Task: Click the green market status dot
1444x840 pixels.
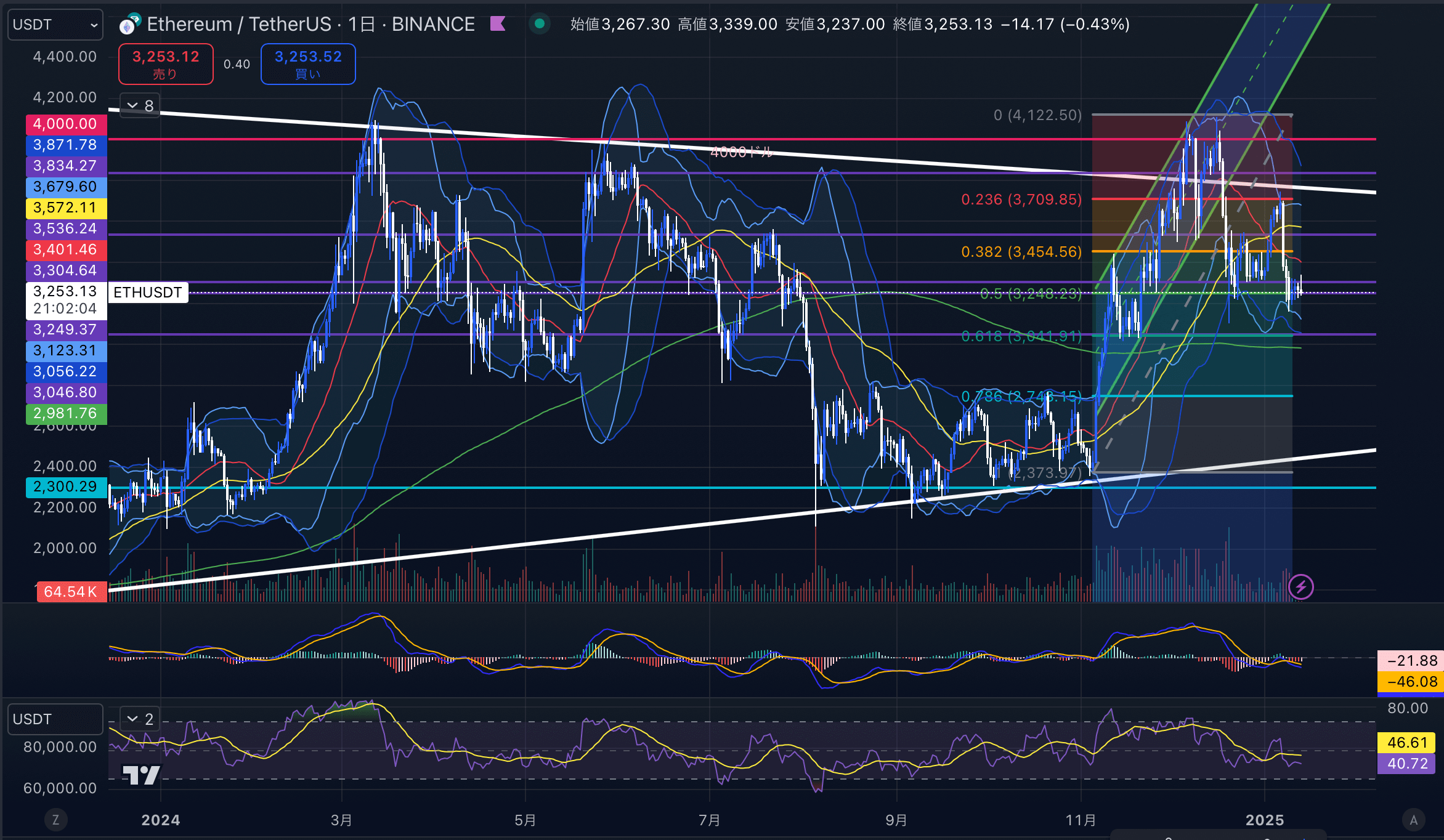Action: tap(540, 24)
